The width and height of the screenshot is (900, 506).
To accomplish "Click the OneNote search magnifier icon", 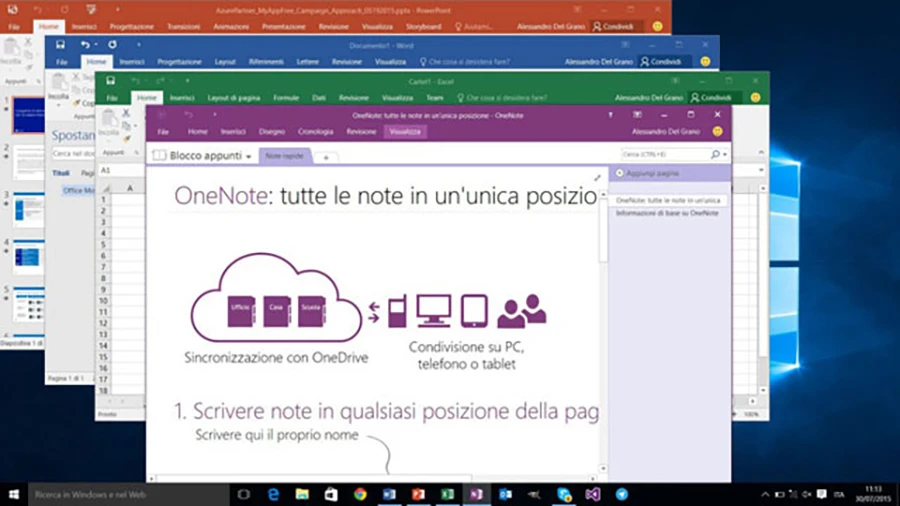I will click(715, 155).
